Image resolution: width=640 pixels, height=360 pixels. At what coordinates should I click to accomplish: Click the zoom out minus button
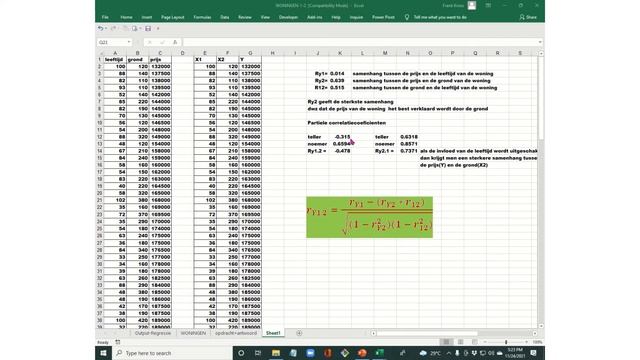(x=484, y=342)
